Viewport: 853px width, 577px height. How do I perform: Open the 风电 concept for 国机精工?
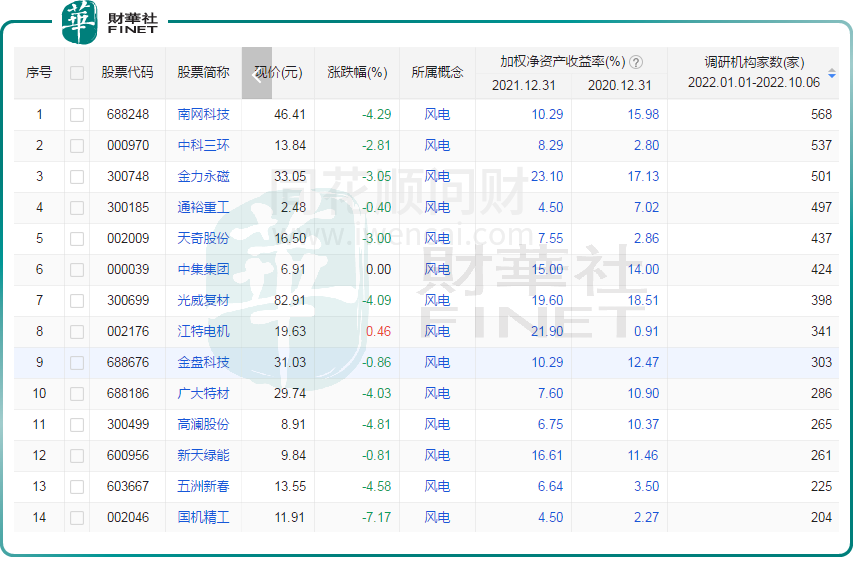(x=437, y=517)
